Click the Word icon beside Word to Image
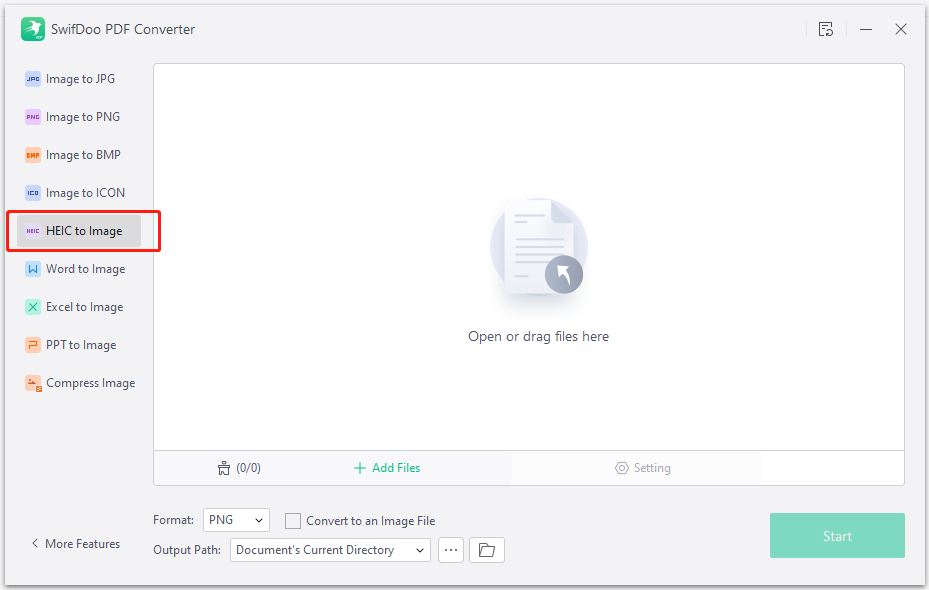The width and height of the screenshot is (929, 590). pyautogui.click(x=33, y=269)
